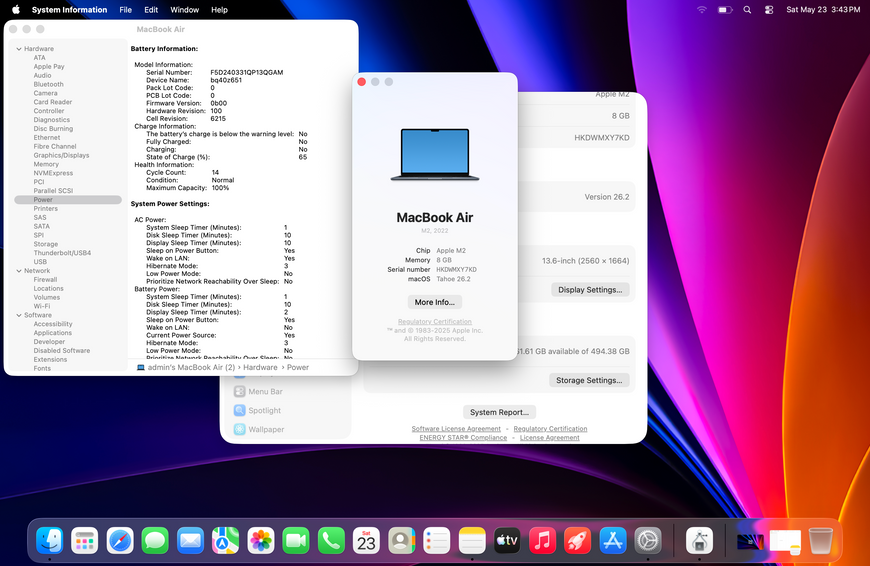
Task: Launch Safari from the Dock
Action: pos(120,540)
